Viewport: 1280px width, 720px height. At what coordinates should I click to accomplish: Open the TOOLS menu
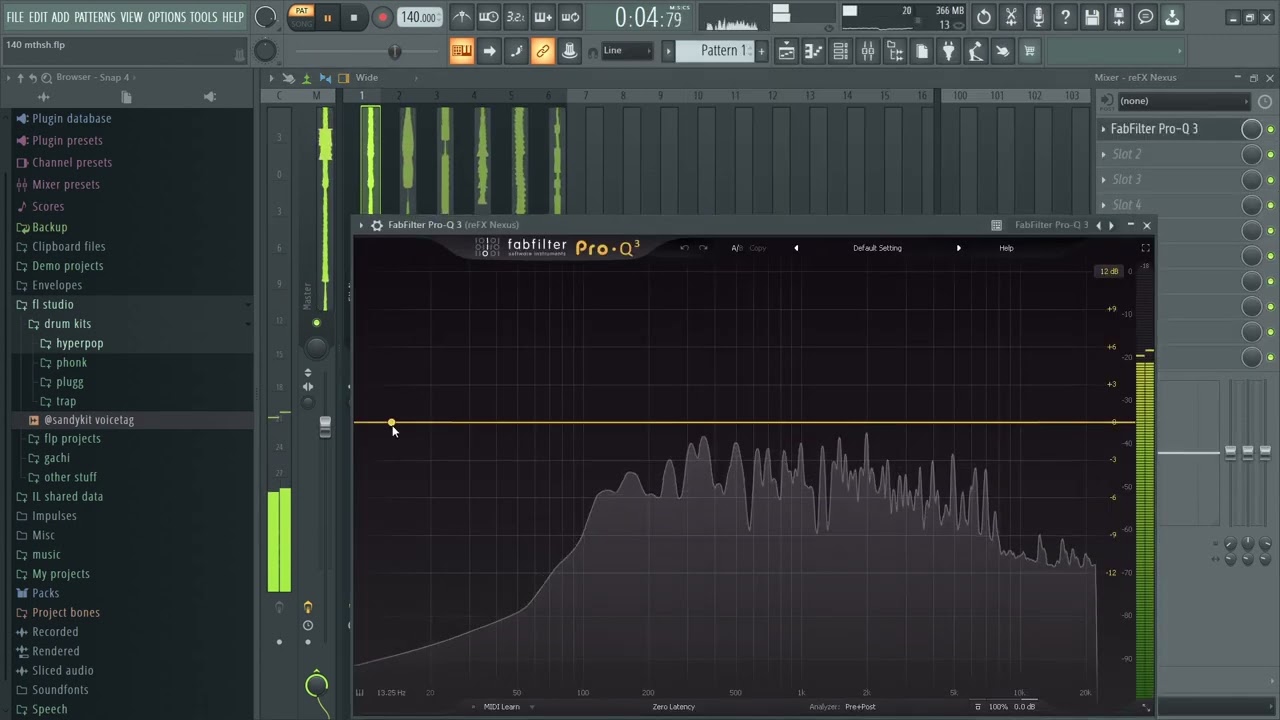pos(204,17)
